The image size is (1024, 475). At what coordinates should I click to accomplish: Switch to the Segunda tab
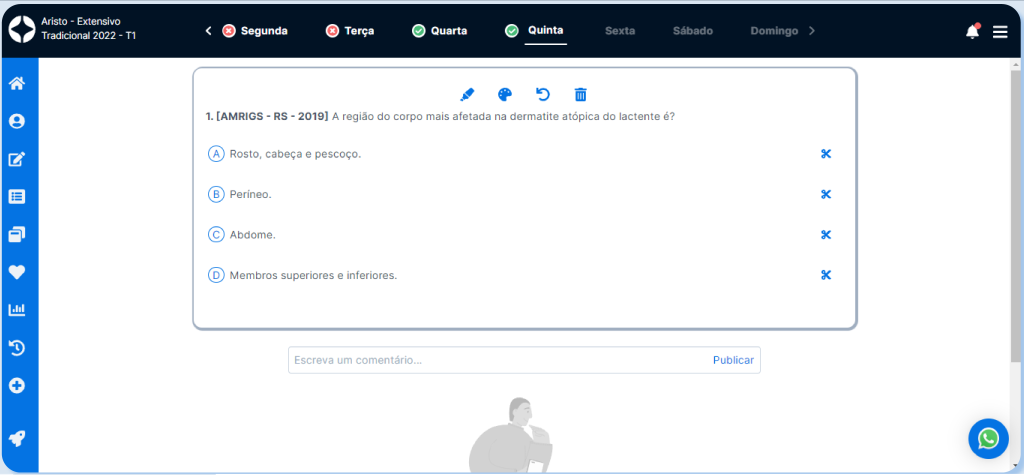coord(255,31)
